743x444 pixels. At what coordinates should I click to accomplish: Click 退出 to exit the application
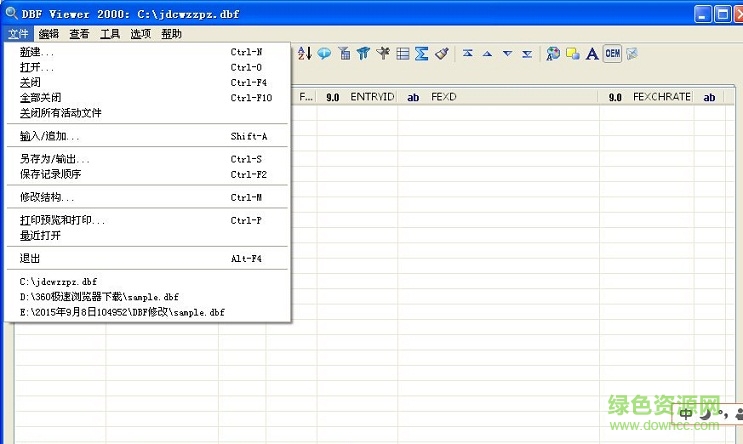point(30,258)
